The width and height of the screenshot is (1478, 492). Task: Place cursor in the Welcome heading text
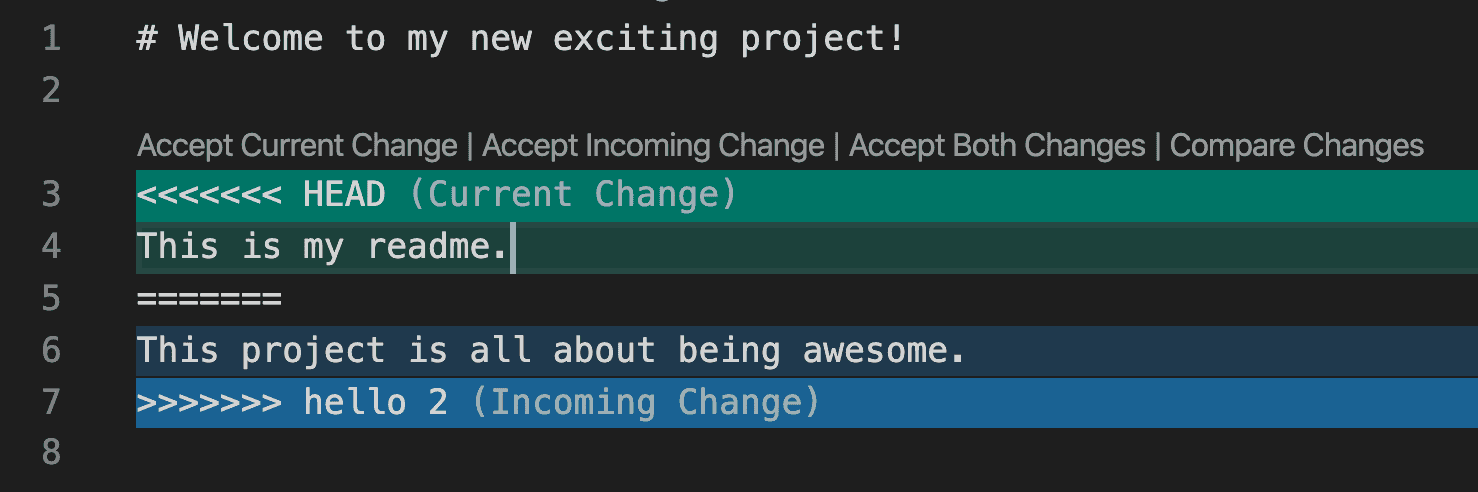click(x=521, y=40)
